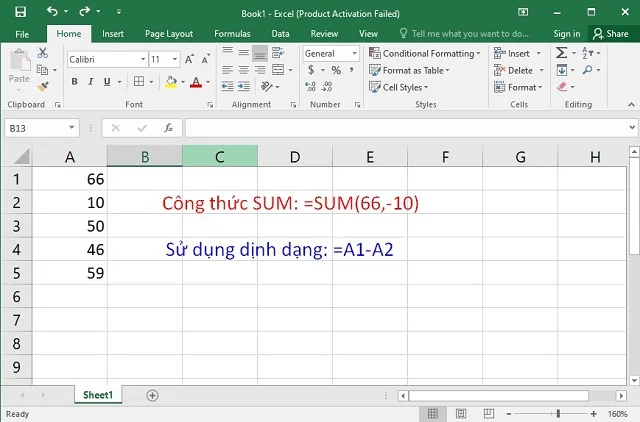Apply red Font Color swatch
This screenshot has height=422, width=640.
click(196, 82)
